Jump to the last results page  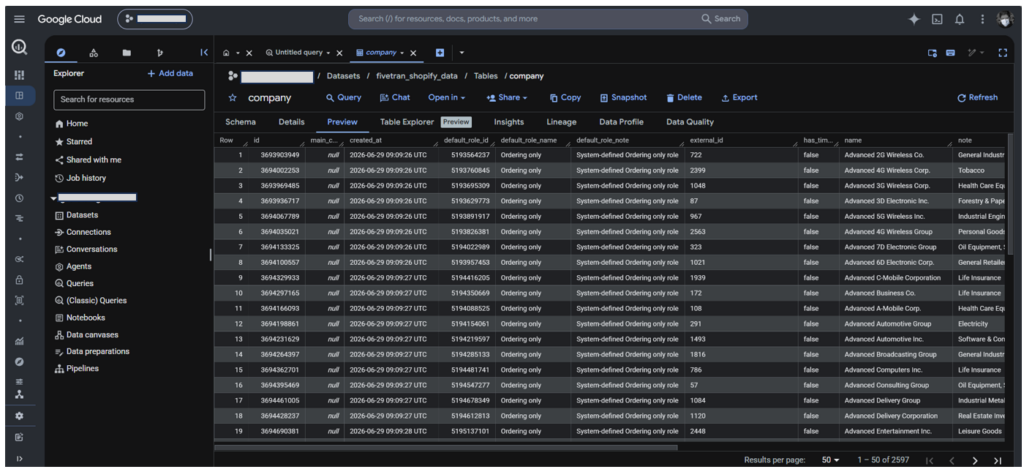tap(997, 460)
